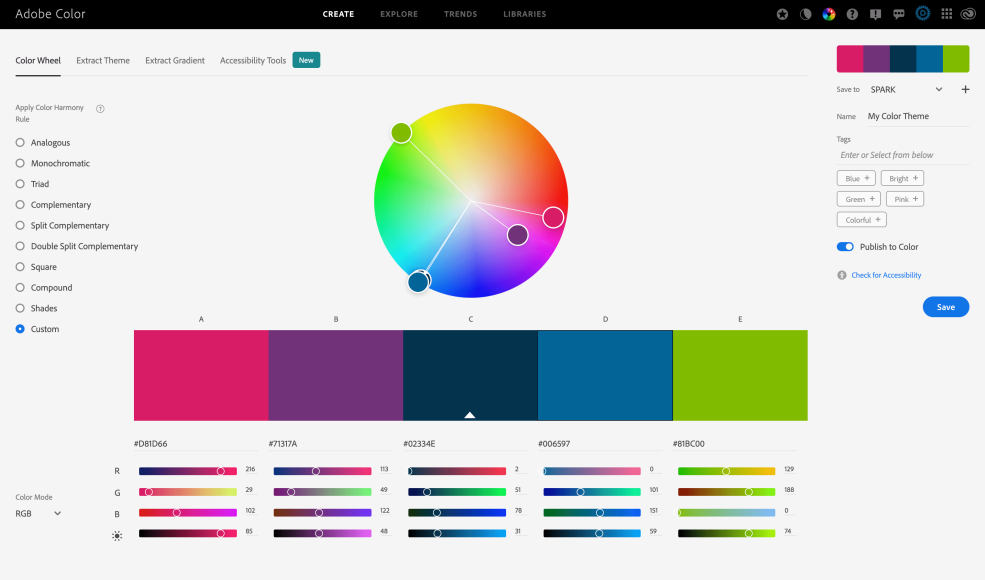The image size is (985, 580).
Task: Expand library options with the plus next to SPARK
Action: [965, 89]
